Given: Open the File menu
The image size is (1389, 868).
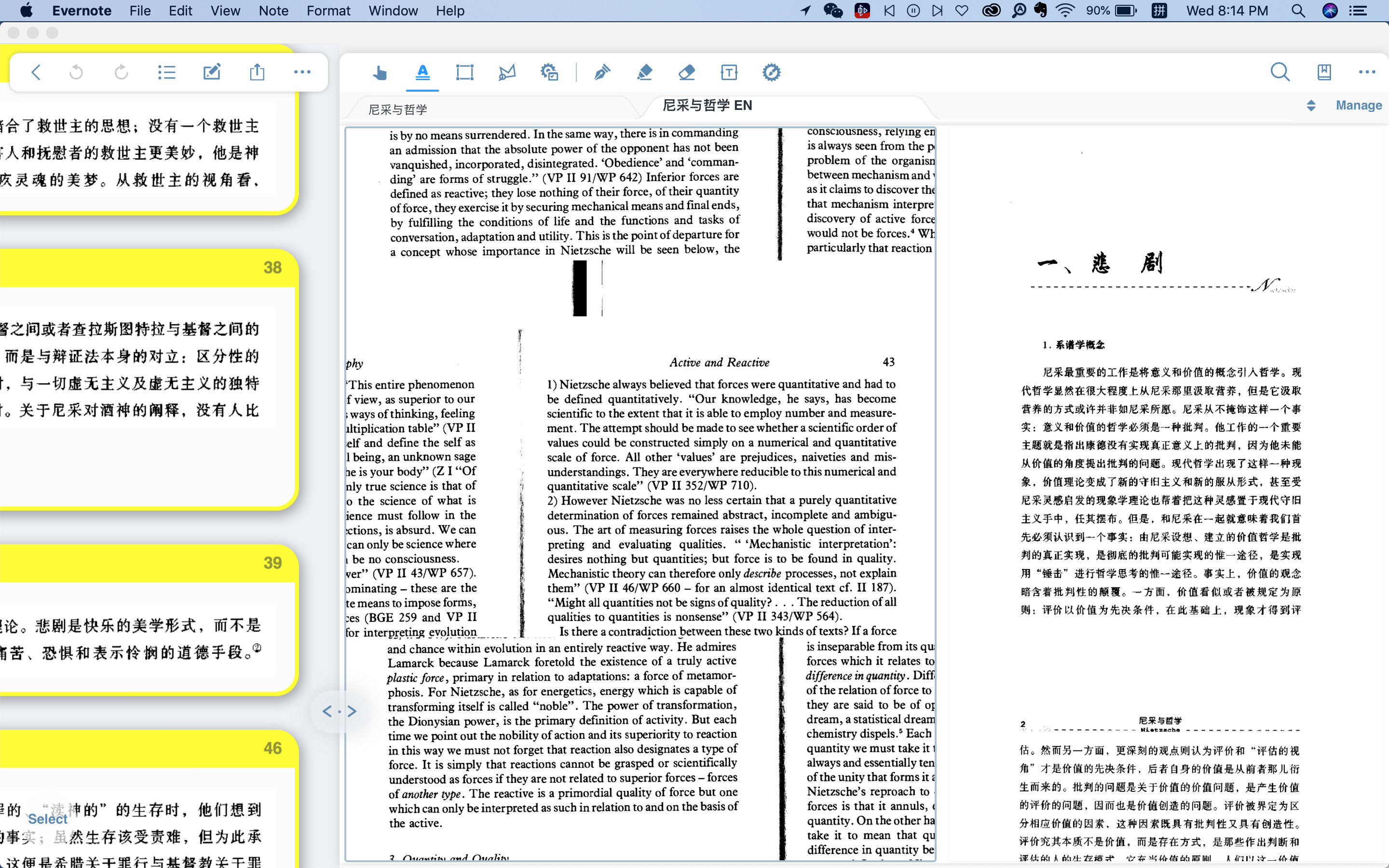Looking at the screenshot, I should tap(140, 11).
